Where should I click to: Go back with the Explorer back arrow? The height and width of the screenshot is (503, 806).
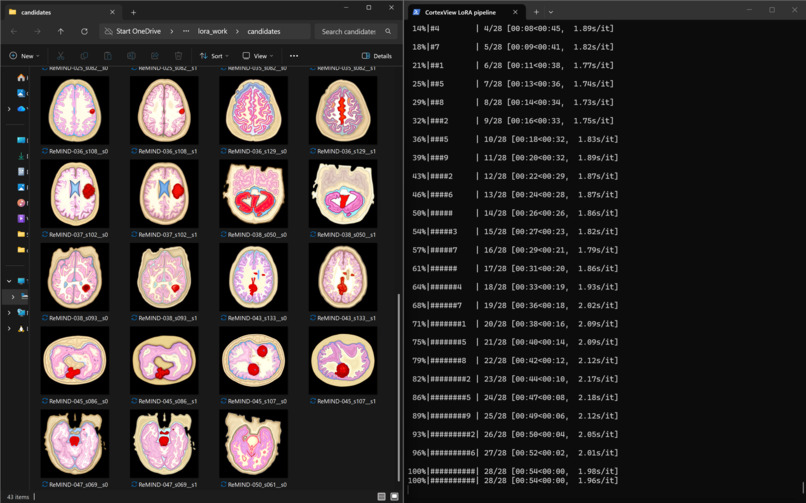[x=14, y=31]
